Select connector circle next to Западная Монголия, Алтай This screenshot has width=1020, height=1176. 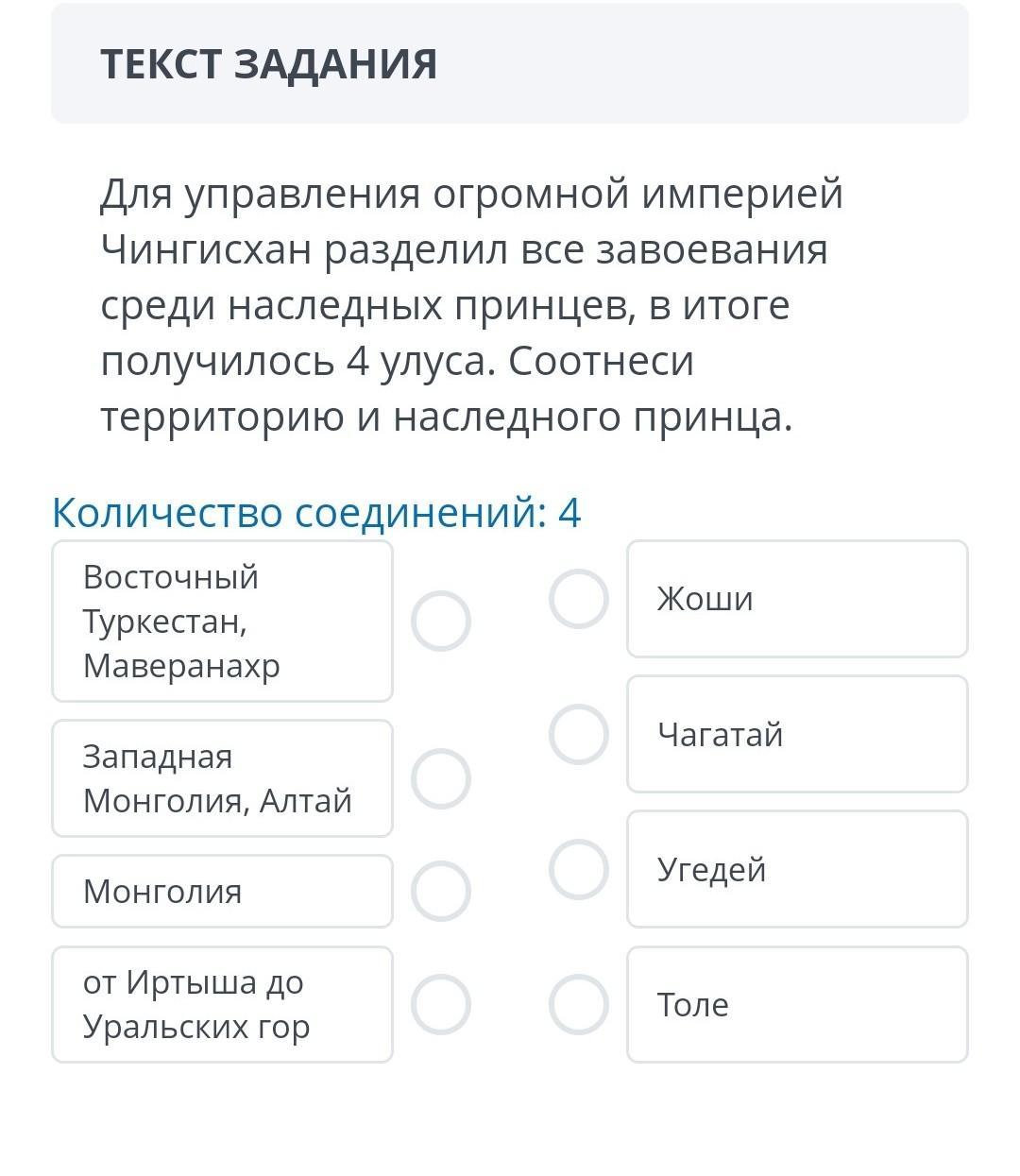click(440, 778)
